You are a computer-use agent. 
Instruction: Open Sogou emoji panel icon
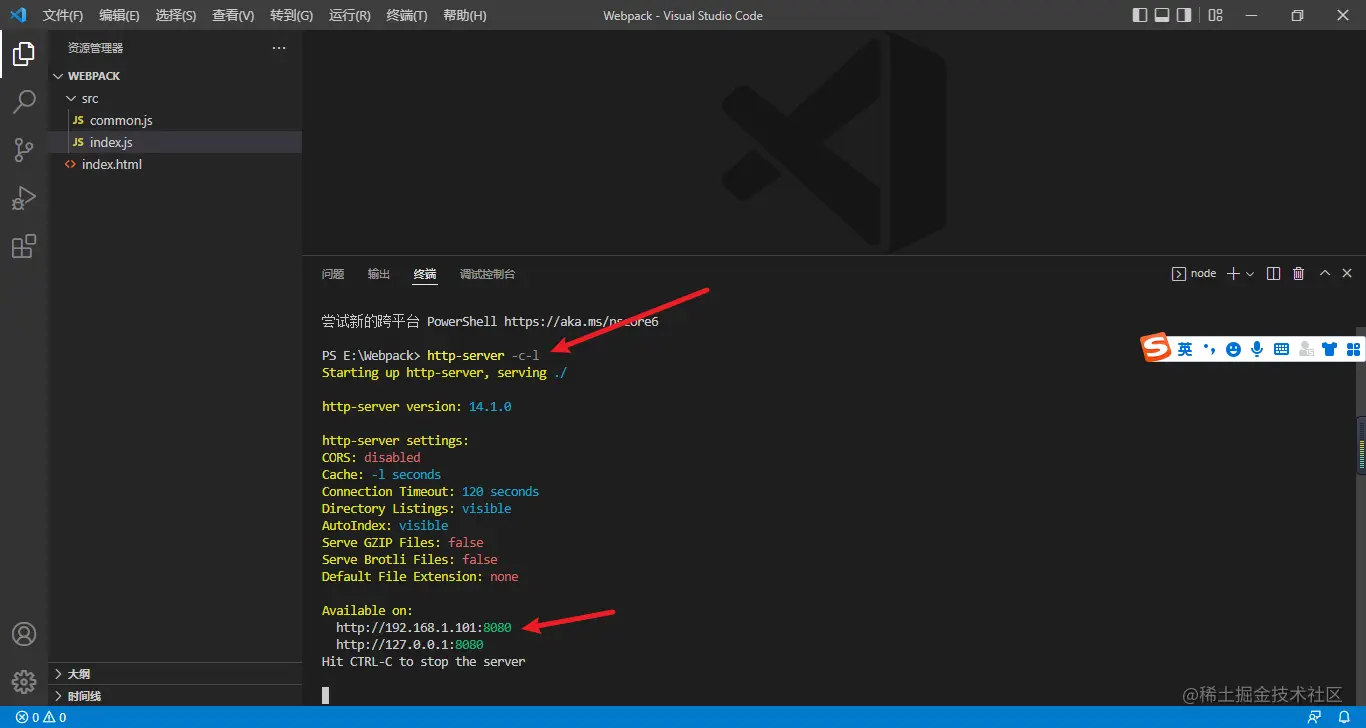tap(1233, 349)
